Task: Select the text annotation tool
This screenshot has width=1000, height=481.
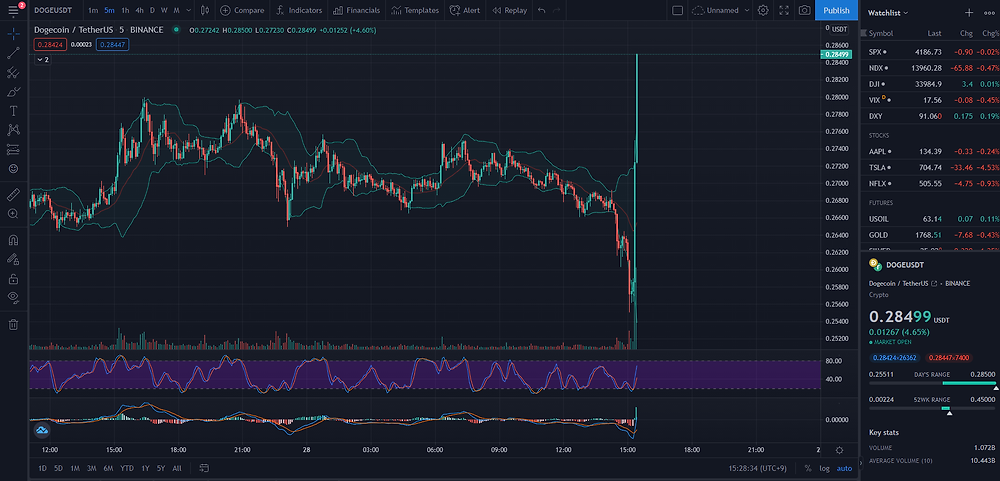Action: pyautogui.click(x=13, y=111)
